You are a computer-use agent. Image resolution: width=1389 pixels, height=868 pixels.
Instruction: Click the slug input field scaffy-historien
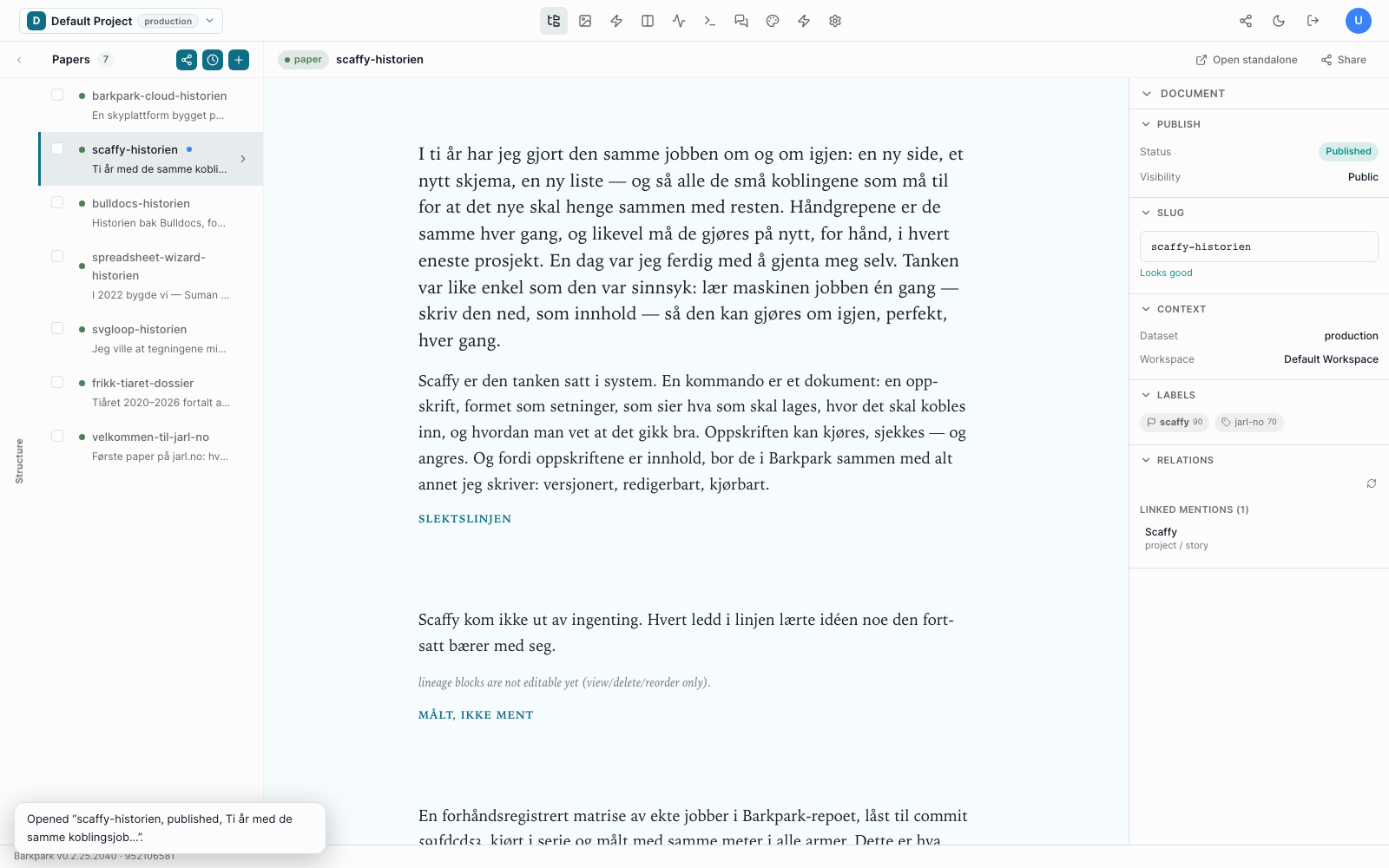pyautogui.click(x=1259, y=247)
